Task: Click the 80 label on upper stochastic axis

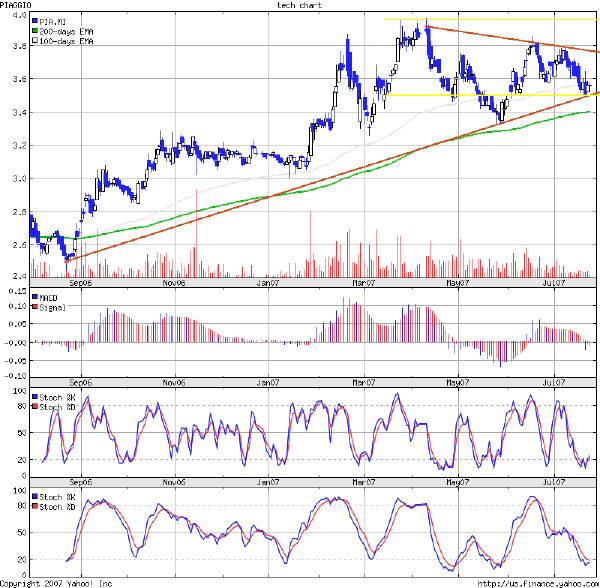Action: pos(22,406)
